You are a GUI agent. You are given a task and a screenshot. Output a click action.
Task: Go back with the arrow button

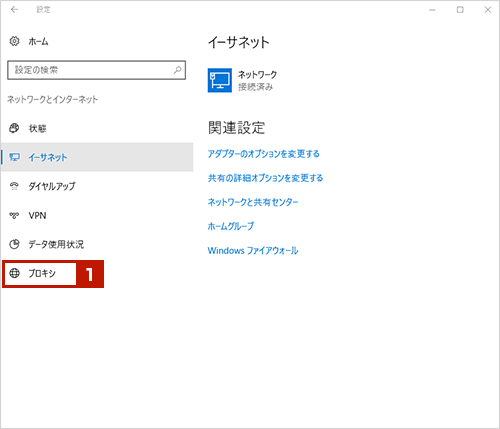point(14,10)
